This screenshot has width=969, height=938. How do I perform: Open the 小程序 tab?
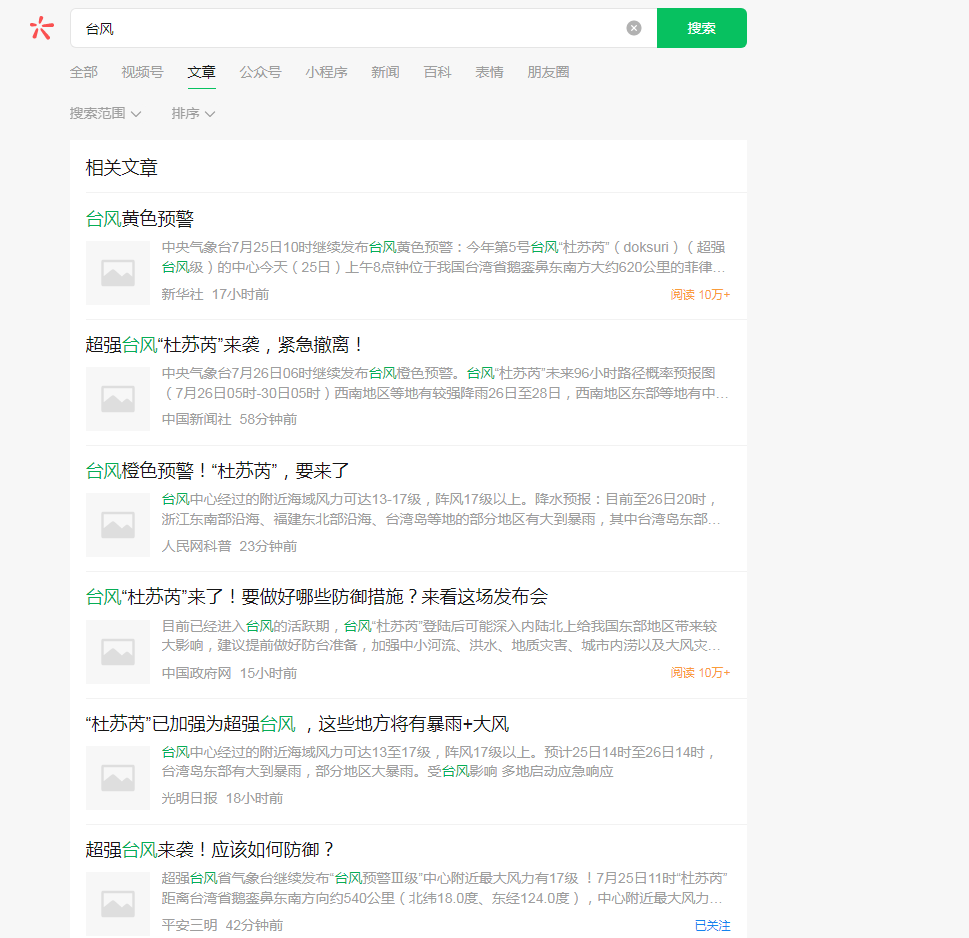point(326,72)
